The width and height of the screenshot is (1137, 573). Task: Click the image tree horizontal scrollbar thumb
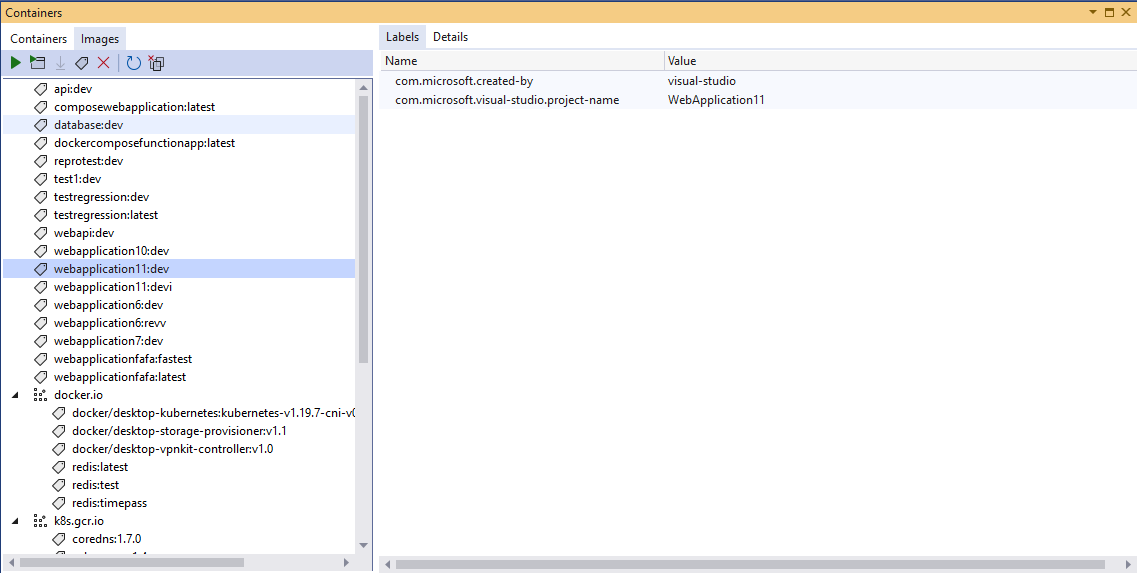click(x=132, y=562)
